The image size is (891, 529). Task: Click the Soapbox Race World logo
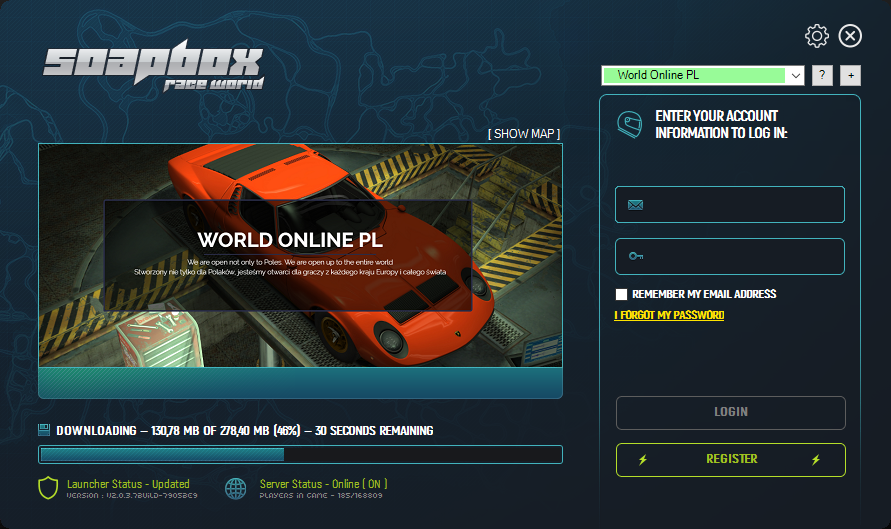(x=153, y=65)
